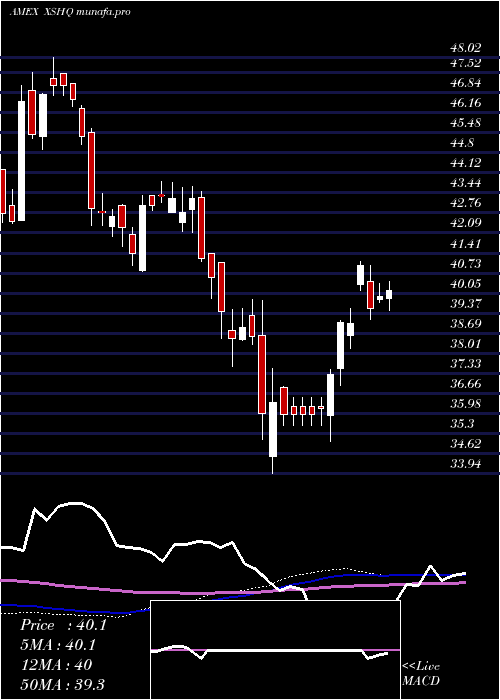Click the lowest white candle near 33.94
This screenshot has width=500, height=700.
(x=272, y=429)
